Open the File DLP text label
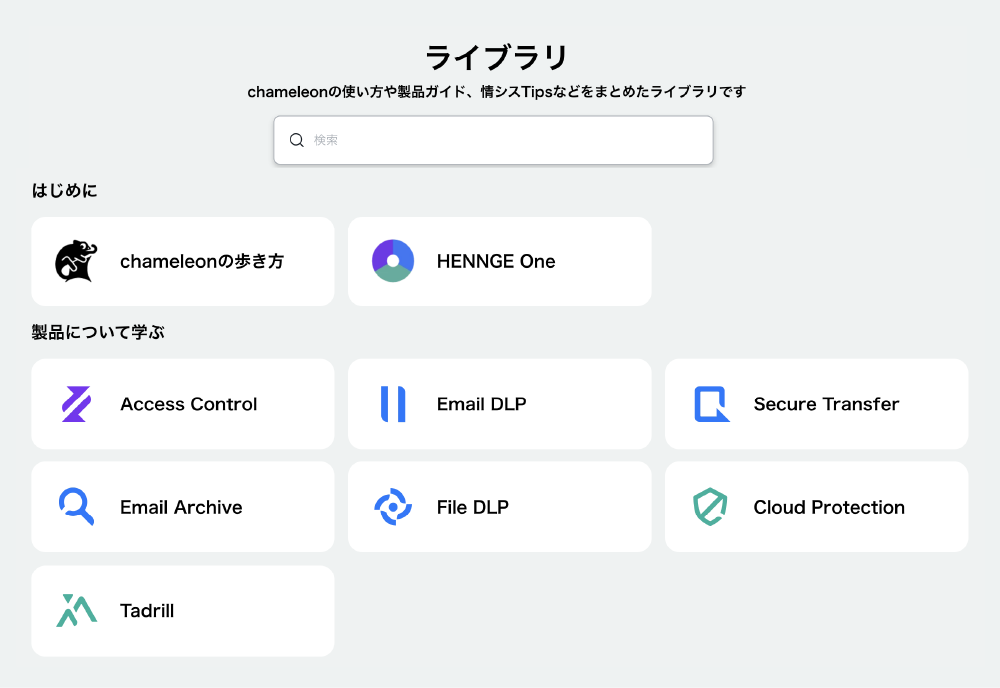 (x=473, y=507)
